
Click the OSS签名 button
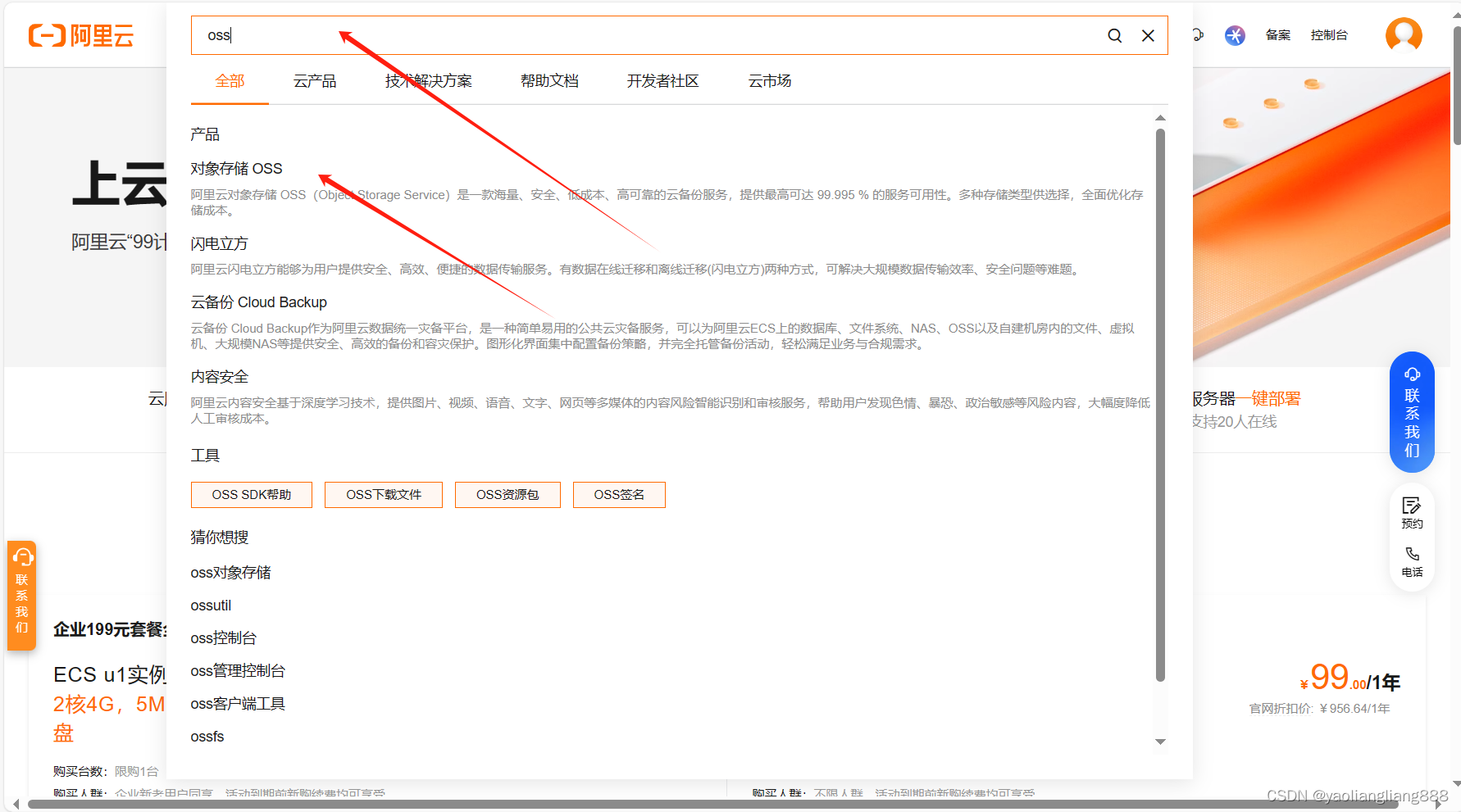pos(619,495)
